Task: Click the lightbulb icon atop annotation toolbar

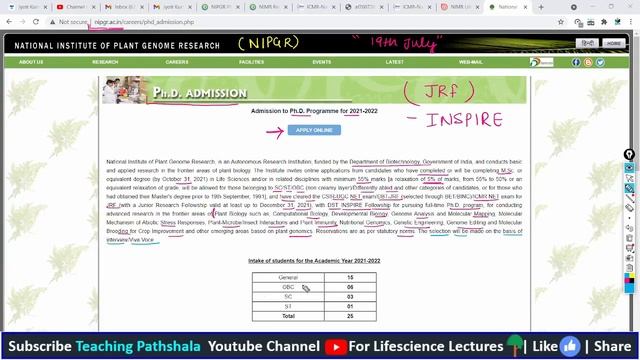Action: point(629,155)
